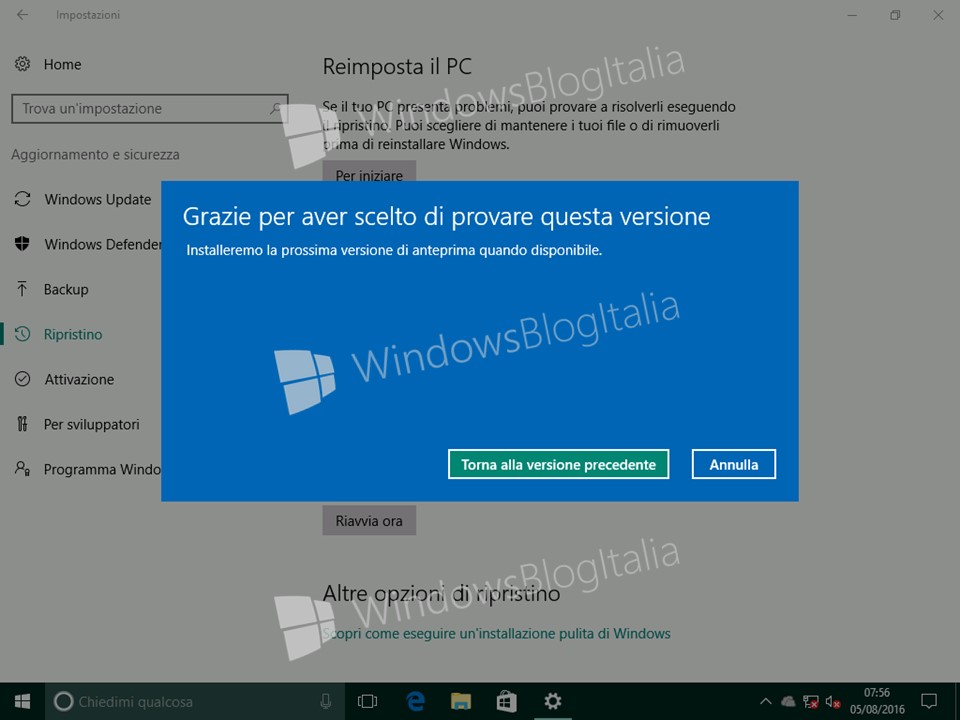Close the Impostazioni window

938,15
